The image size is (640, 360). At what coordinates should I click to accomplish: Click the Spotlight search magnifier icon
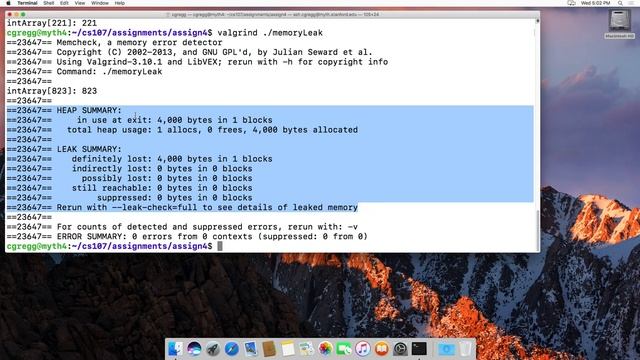coord(620,3)
